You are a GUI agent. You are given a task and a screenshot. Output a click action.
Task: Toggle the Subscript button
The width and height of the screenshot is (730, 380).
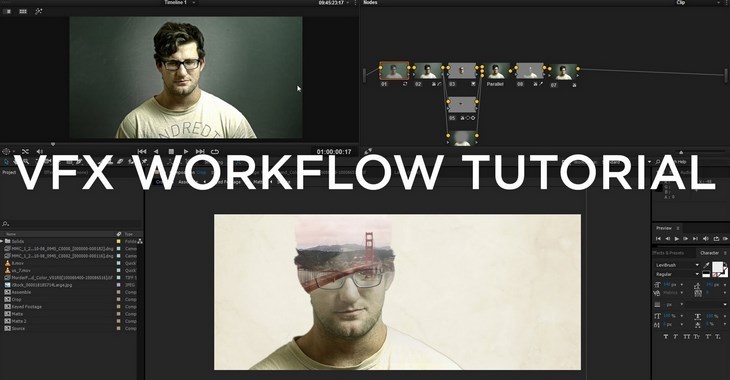[x=719, y=336]
